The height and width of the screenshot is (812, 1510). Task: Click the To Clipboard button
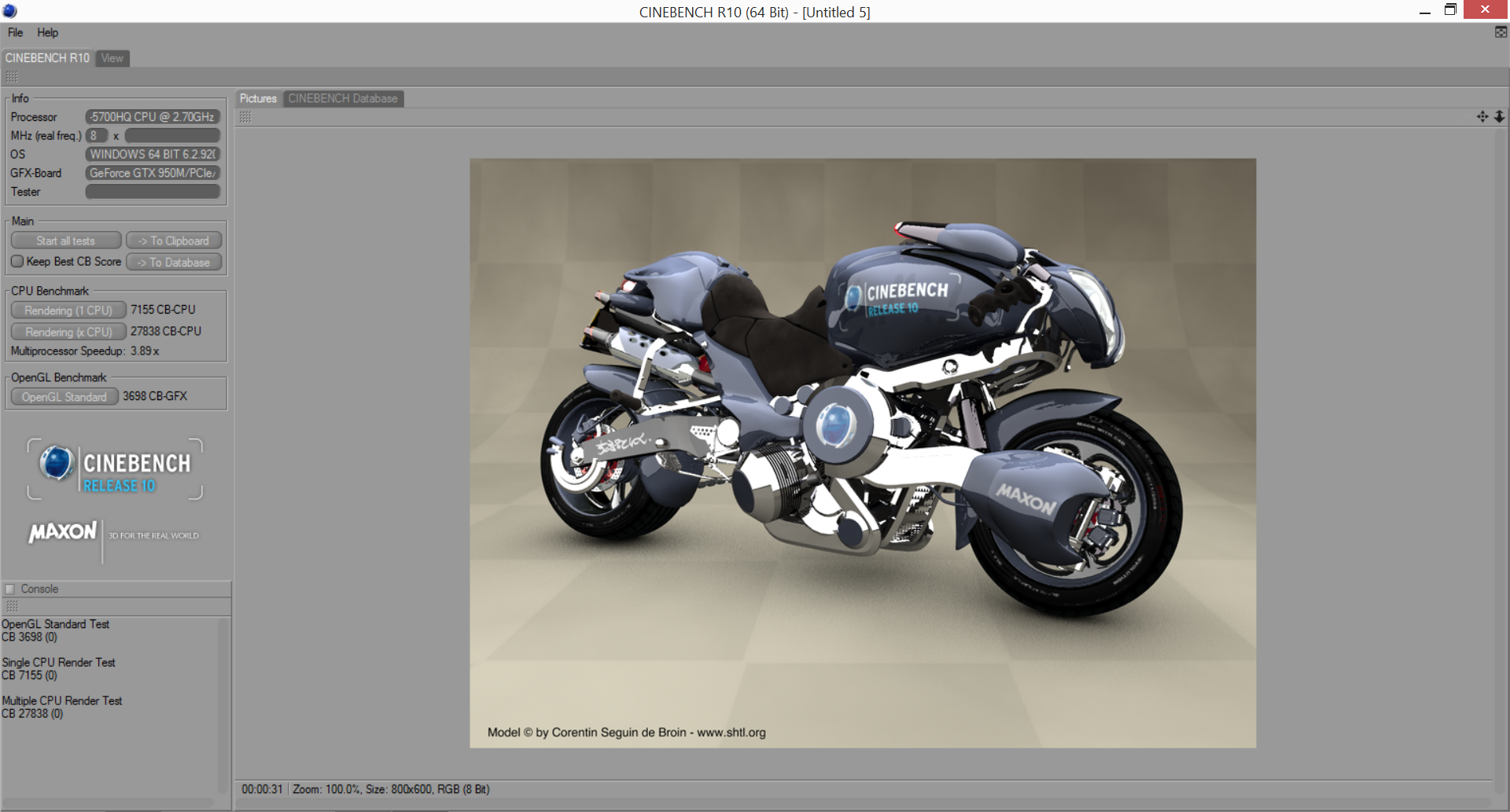(174, 241)
